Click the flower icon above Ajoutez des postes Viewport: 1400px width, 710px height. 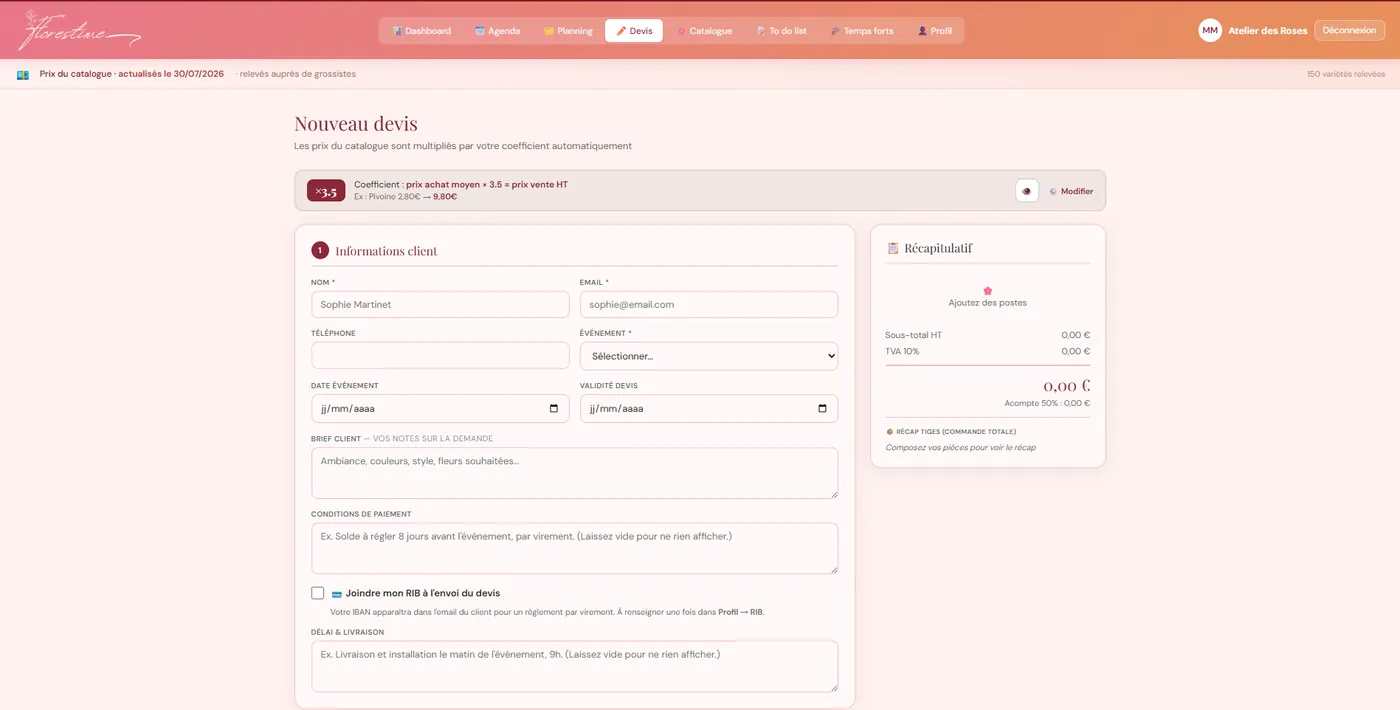click(988, 291)
